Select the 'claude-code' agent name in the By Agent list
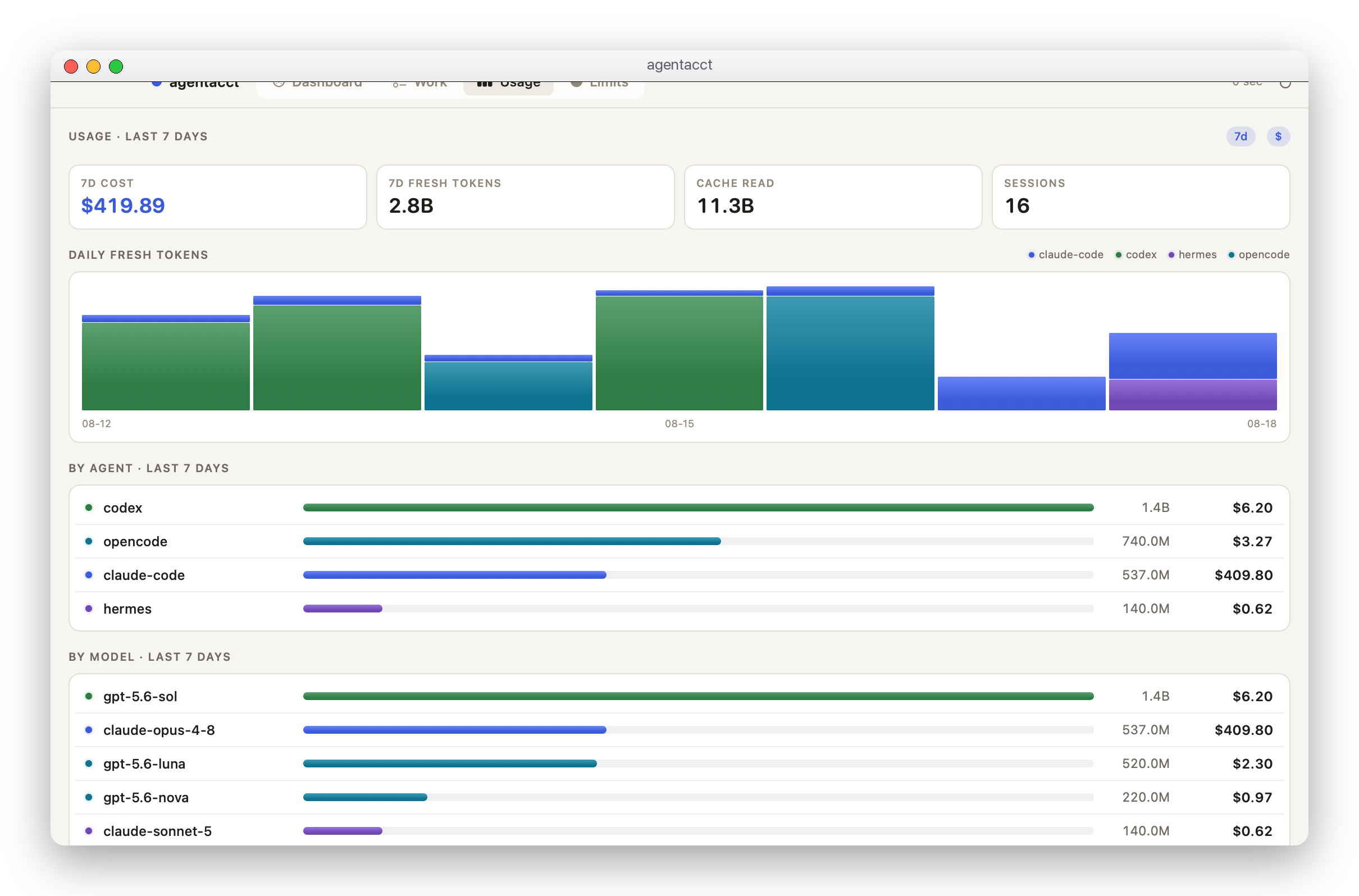The width and height of the screenshot is (1359, 896). coord(144,575)
